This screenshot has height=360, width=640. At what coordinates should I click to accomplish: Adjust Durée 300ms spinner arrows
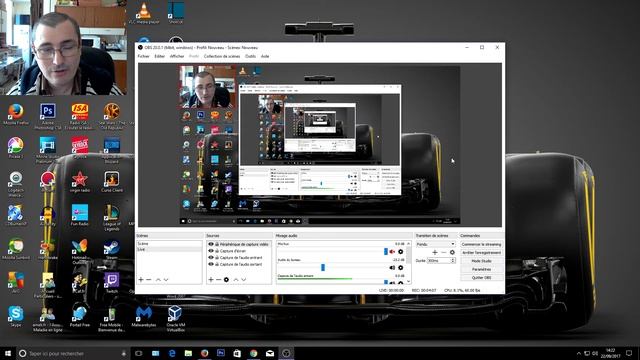point(453,260)
